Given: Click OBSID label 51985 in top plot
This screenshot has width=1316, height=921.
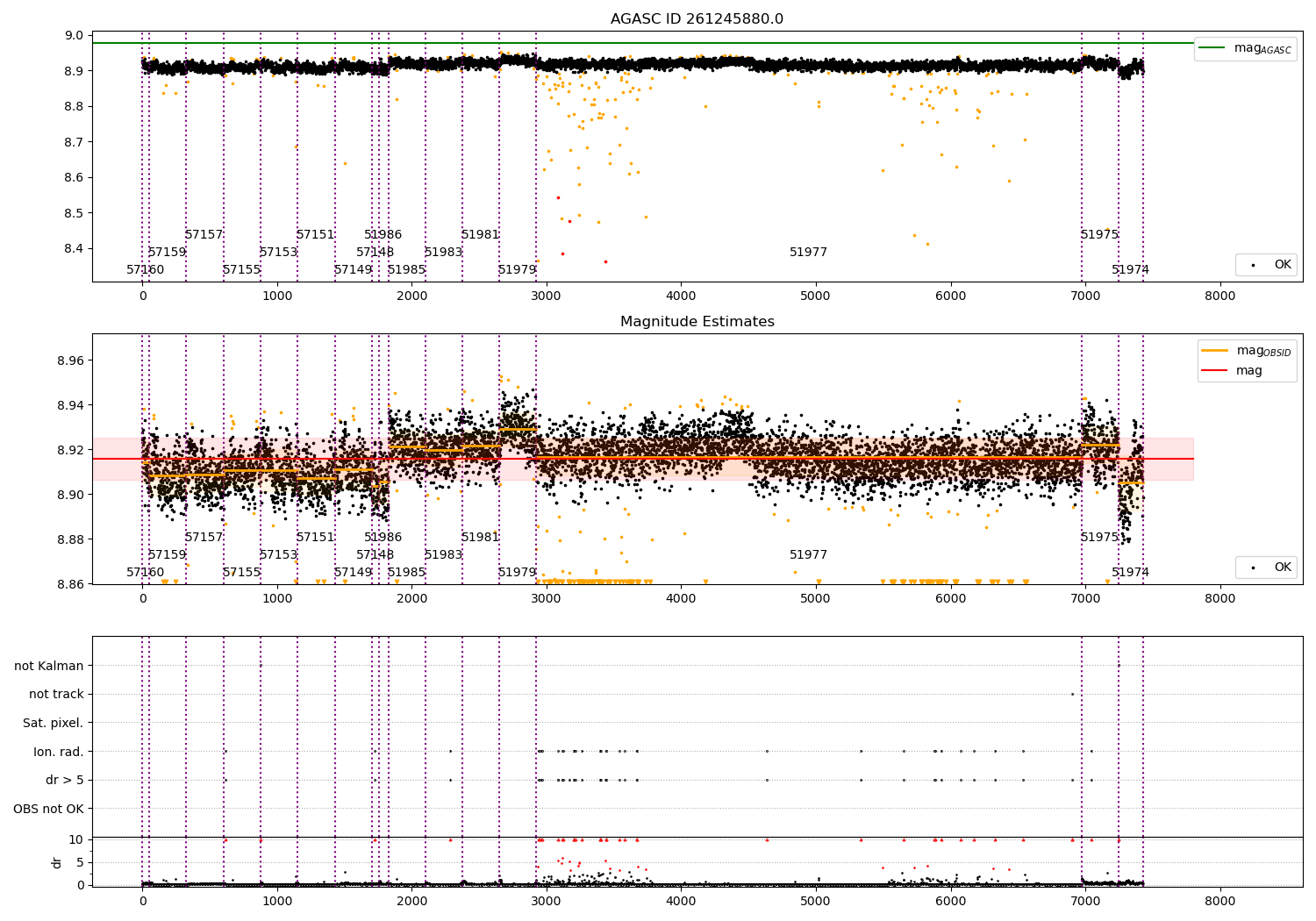Looking at the screenshot, I should [406, 269].
